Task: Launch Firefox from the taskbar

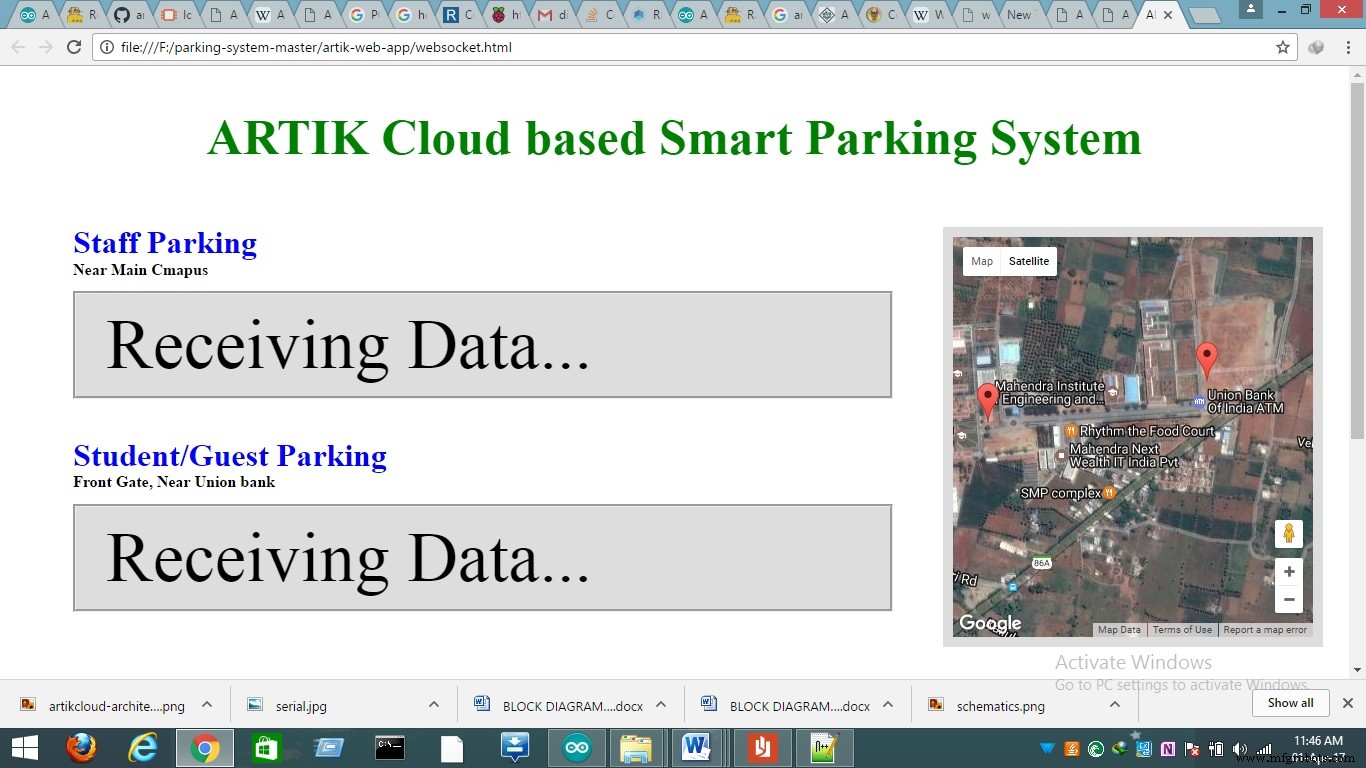Action: (81, 747)
